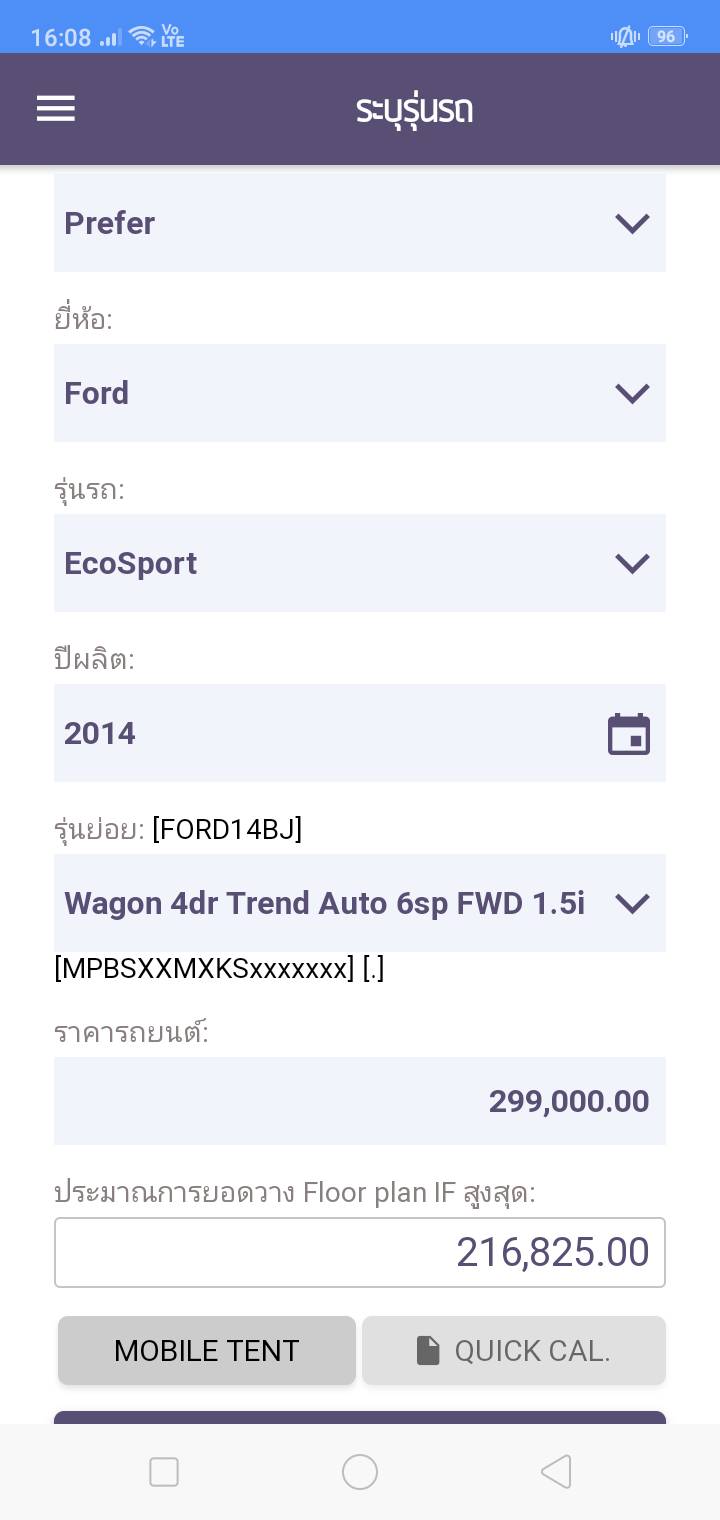Tap the Android home circle button
The width and height of the screenshot is (720, 1520).
(x=360, y=1472)
